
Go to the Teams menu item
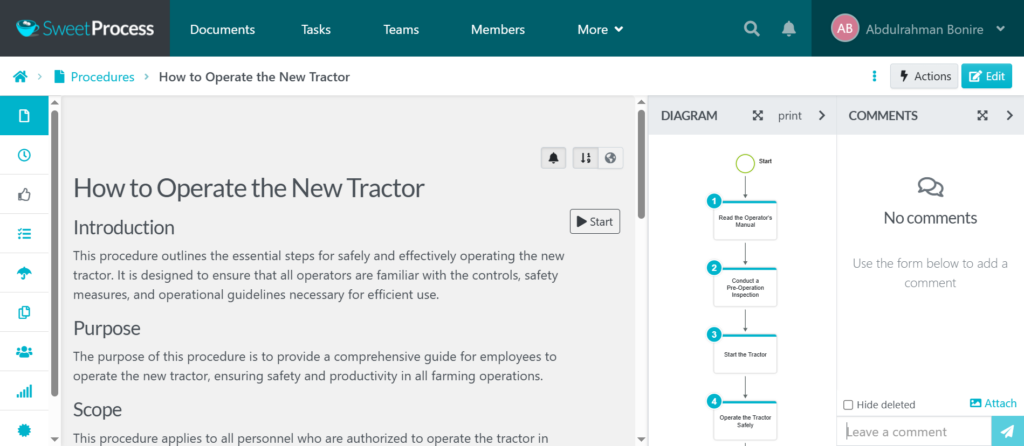click(401, 29)
